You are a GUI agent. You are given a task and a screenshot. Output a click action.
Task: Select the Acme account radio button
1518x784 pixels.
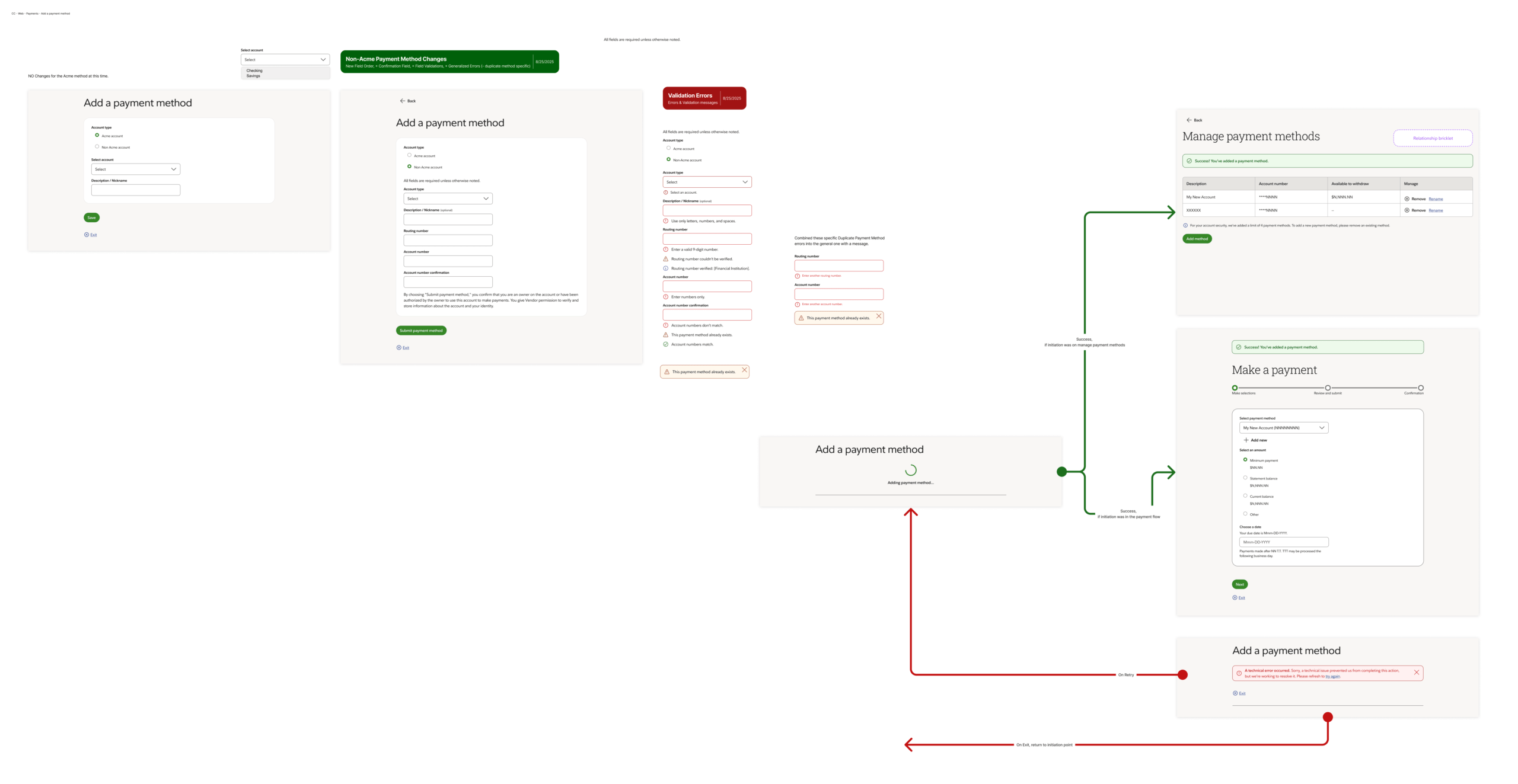97,136
